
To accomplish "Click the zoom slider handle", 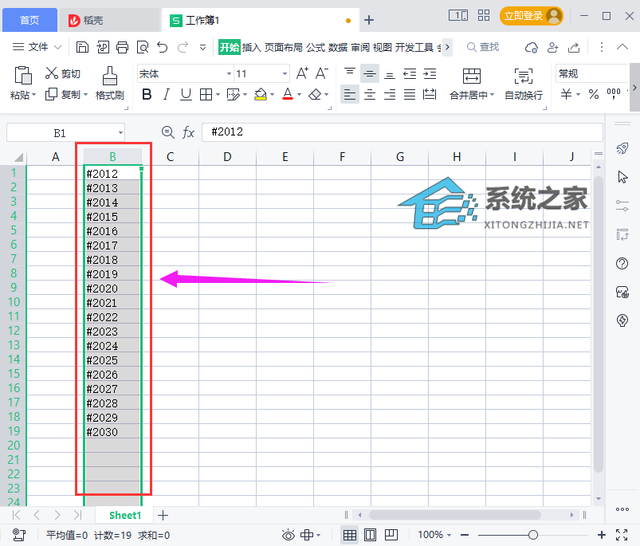I will (x=533, y=535).
